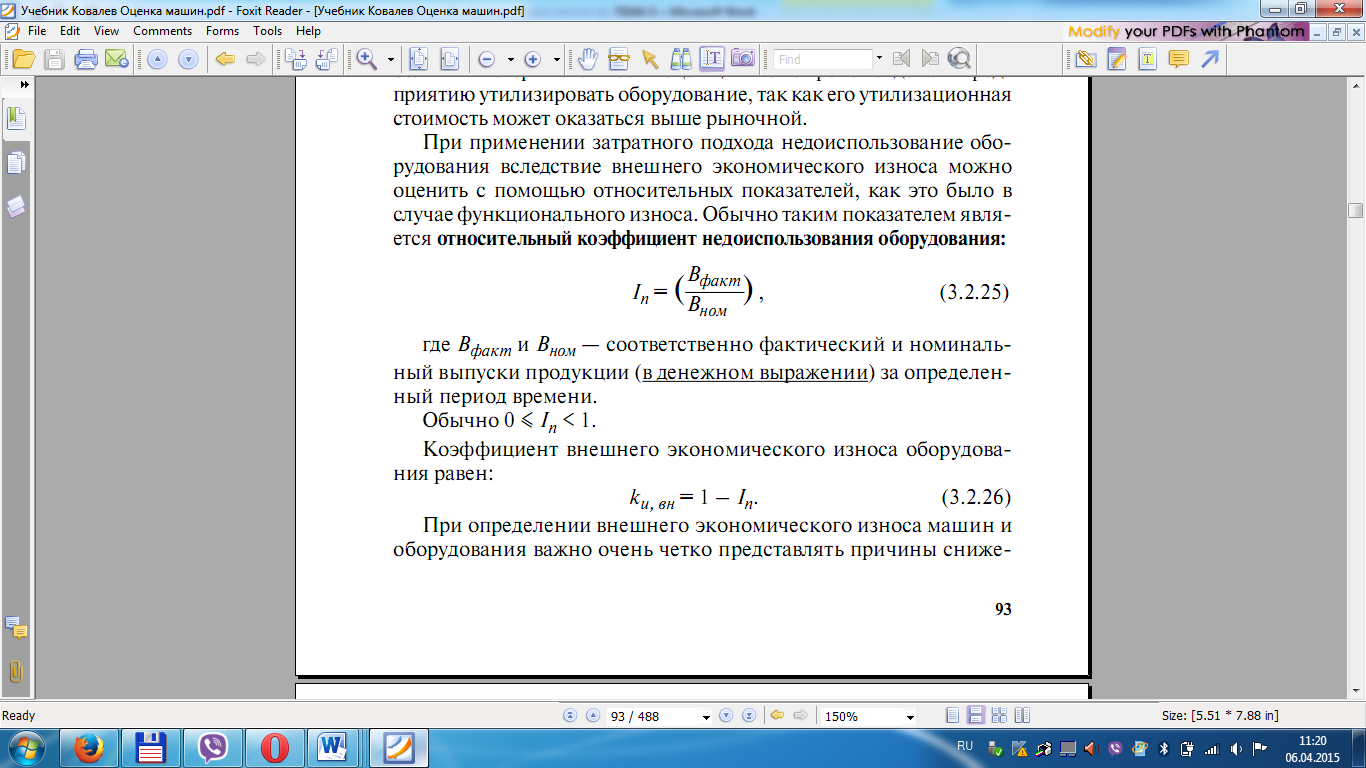Open Firefox from the taskbar
This screenshot has height=768, width=1366.
coord(90,748)
